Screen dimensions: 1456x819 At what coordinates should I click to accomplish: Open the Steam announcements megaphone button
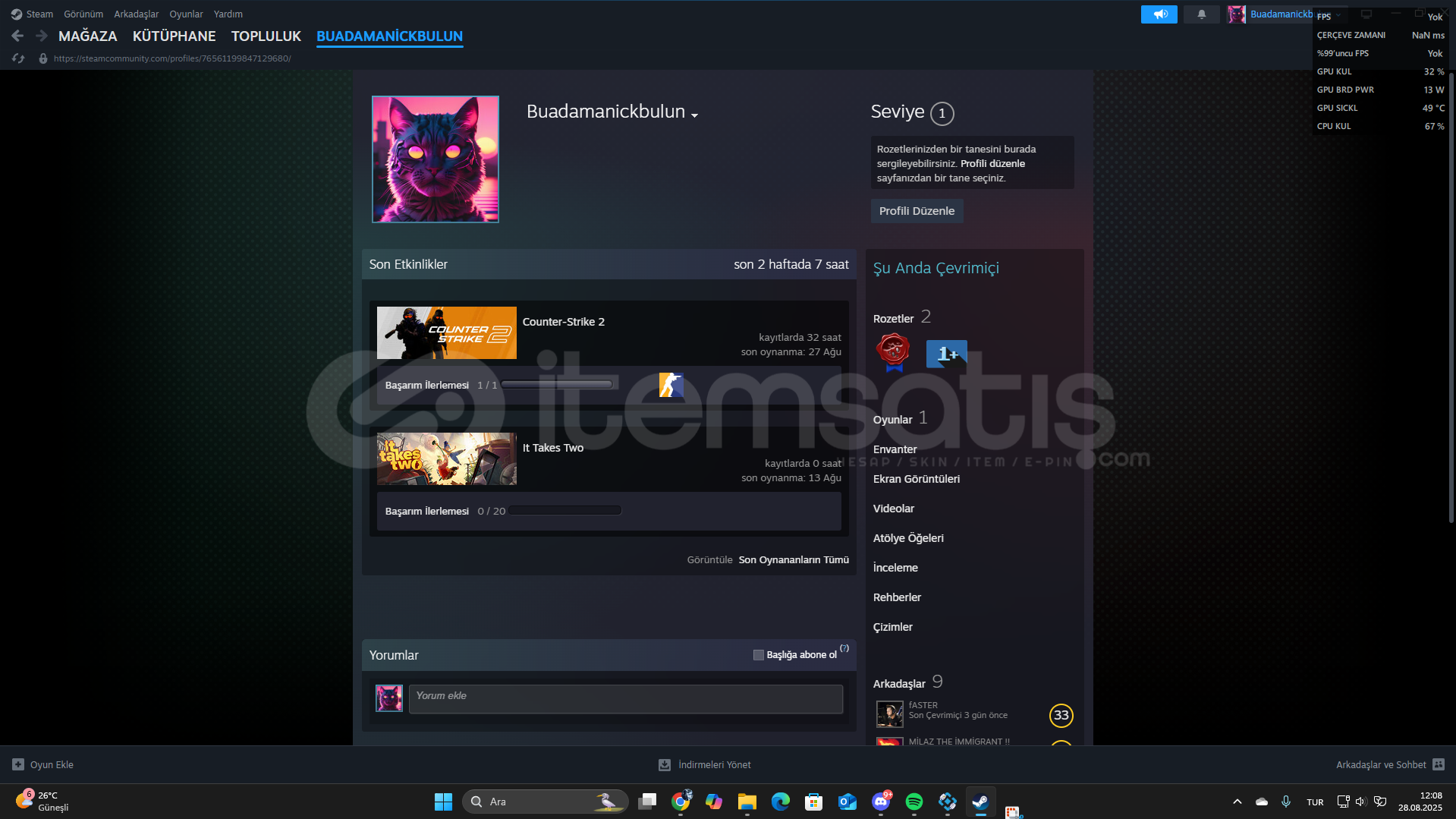[x=1159, y=14]
